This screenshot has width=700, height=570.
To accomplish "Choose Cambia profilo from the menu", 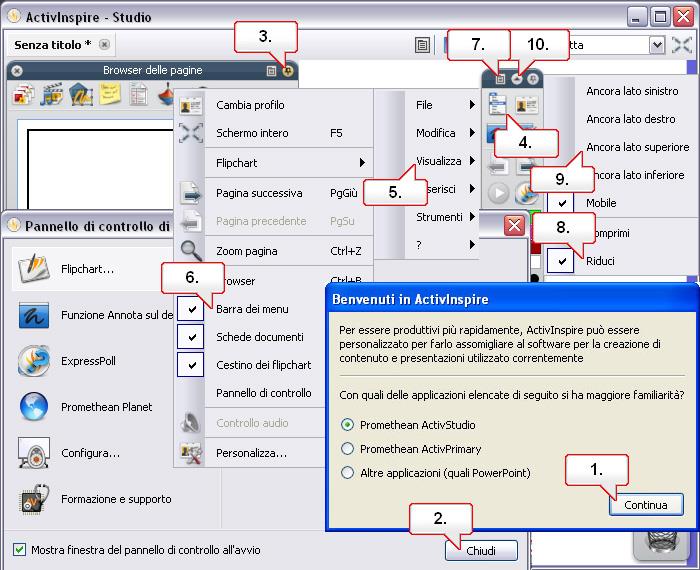I will point(273,105).
